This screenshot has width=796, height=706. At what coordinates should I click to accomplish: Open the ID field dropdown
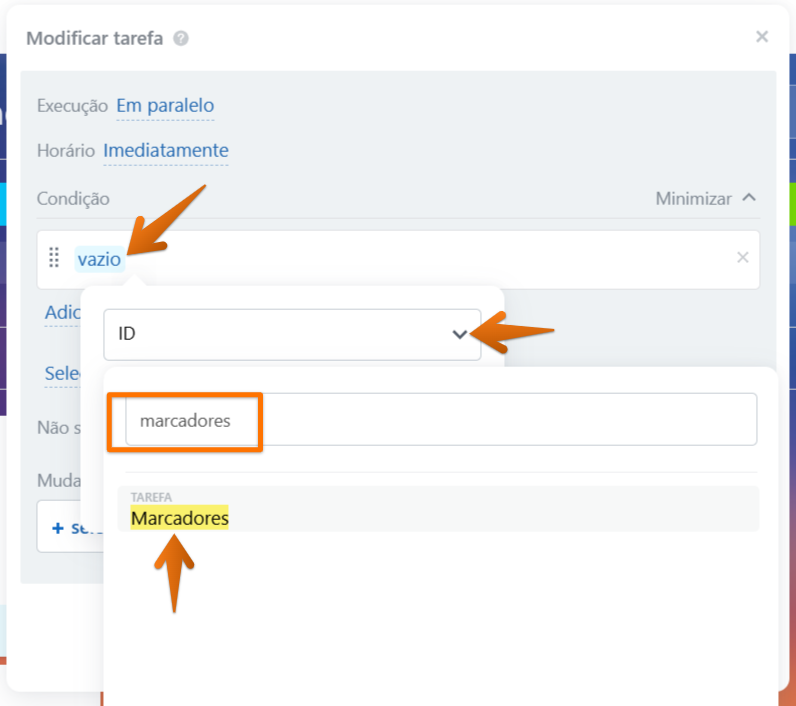click(x=292, y=334)
